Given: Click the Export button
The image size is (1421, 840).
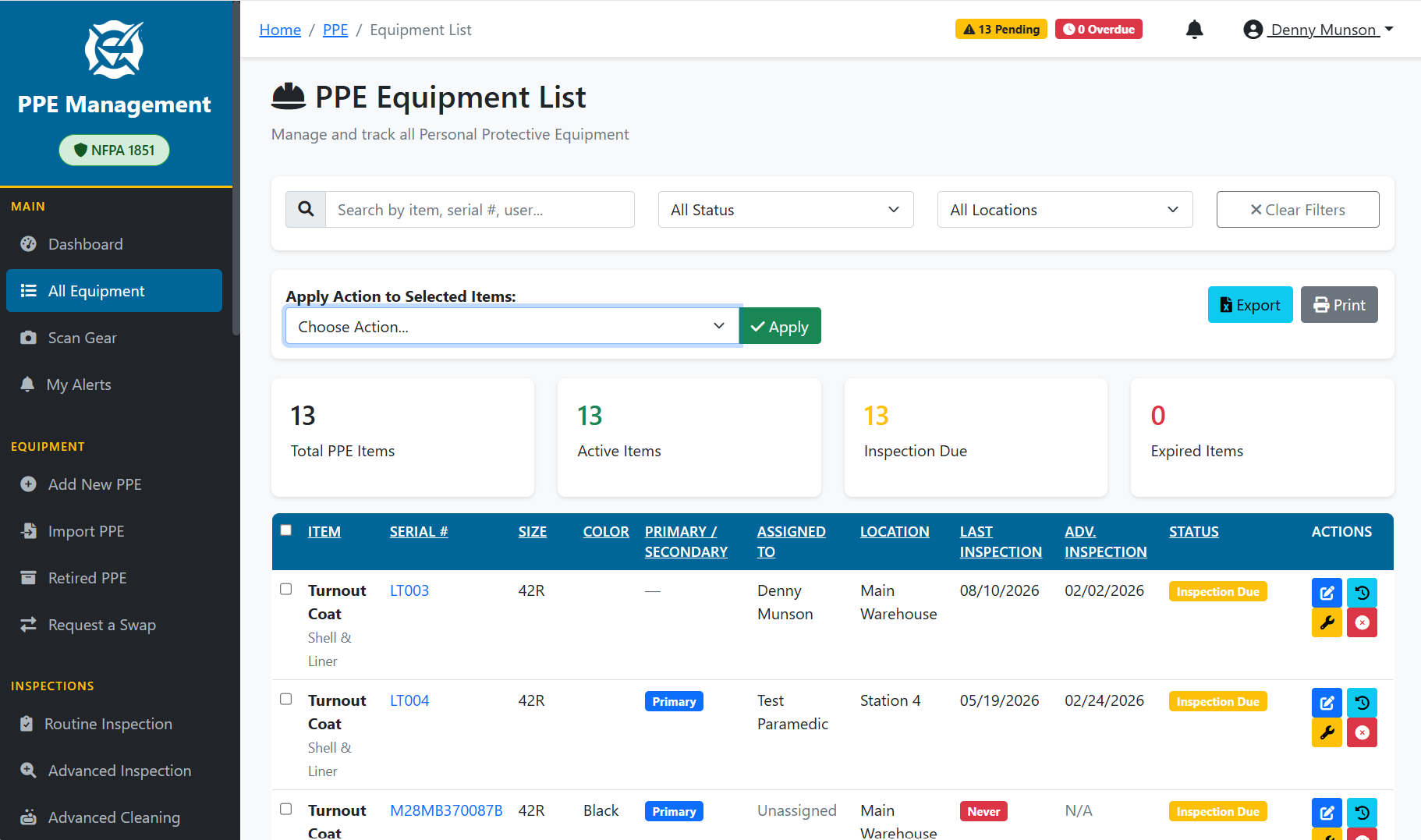Looking at the screenshot, I should (x=1250, y=304).
